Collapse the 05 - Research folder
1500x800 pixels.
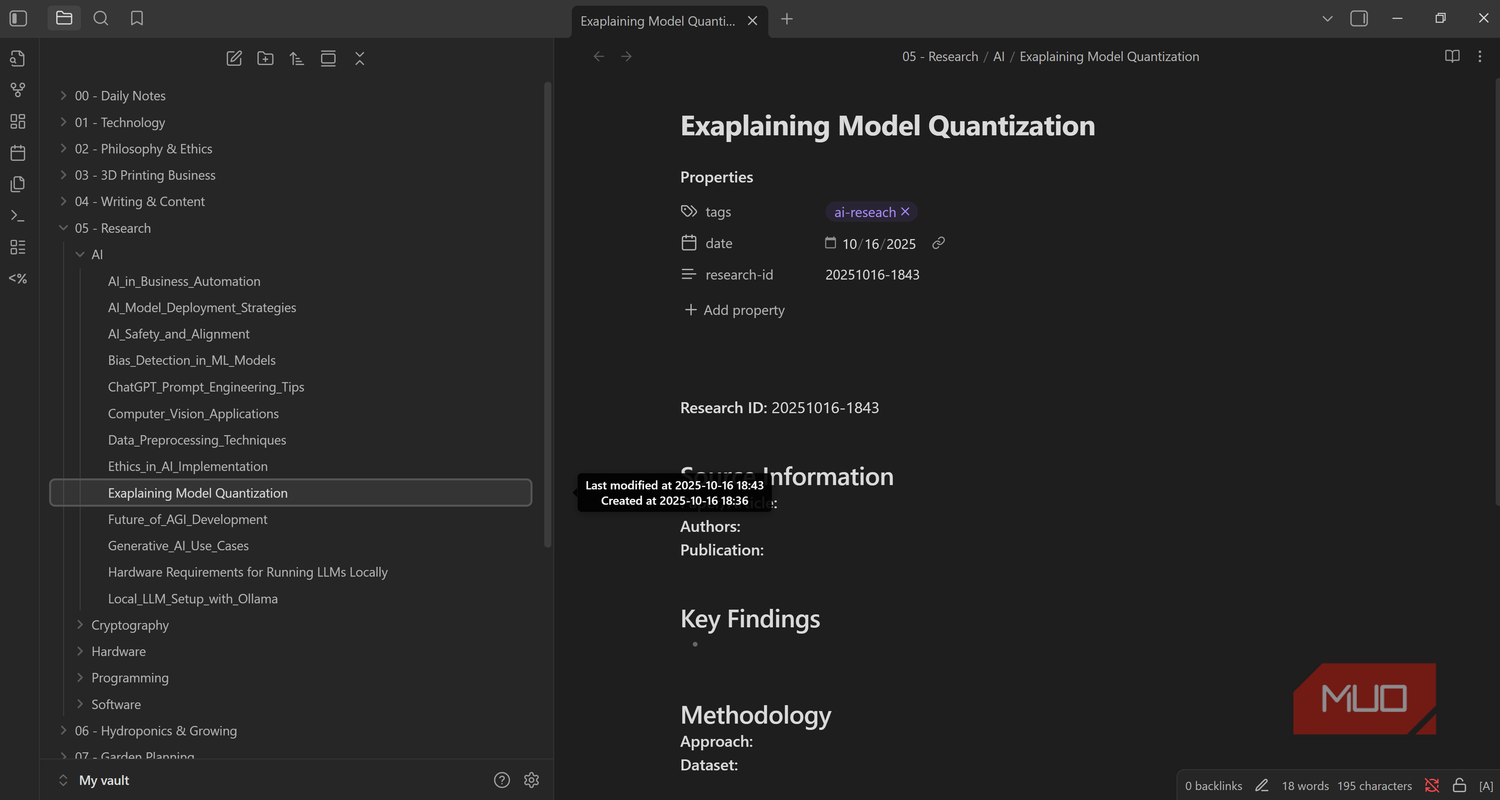112,228
